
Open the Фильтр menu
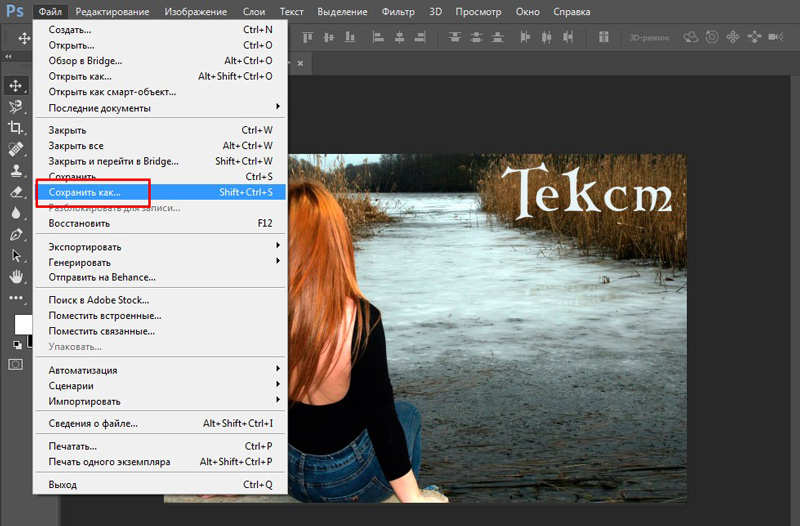398,11
